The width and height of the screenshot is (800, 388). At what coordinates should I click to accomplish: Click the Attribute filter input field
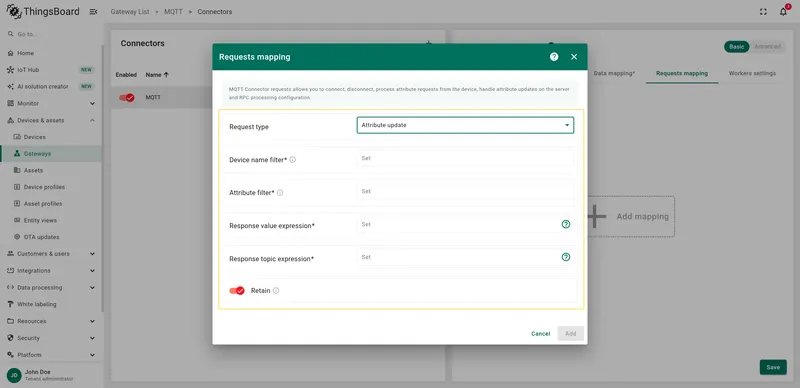coord(465,191)
